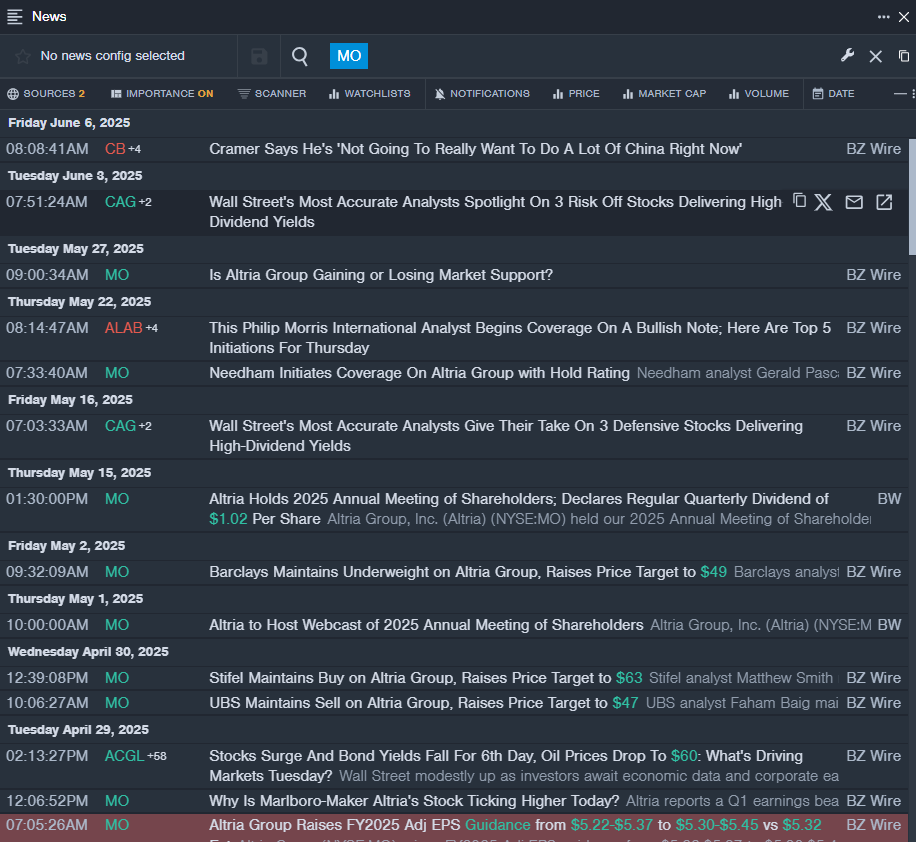
Task: Open the Scanner filter
Action: click(272, 93)
